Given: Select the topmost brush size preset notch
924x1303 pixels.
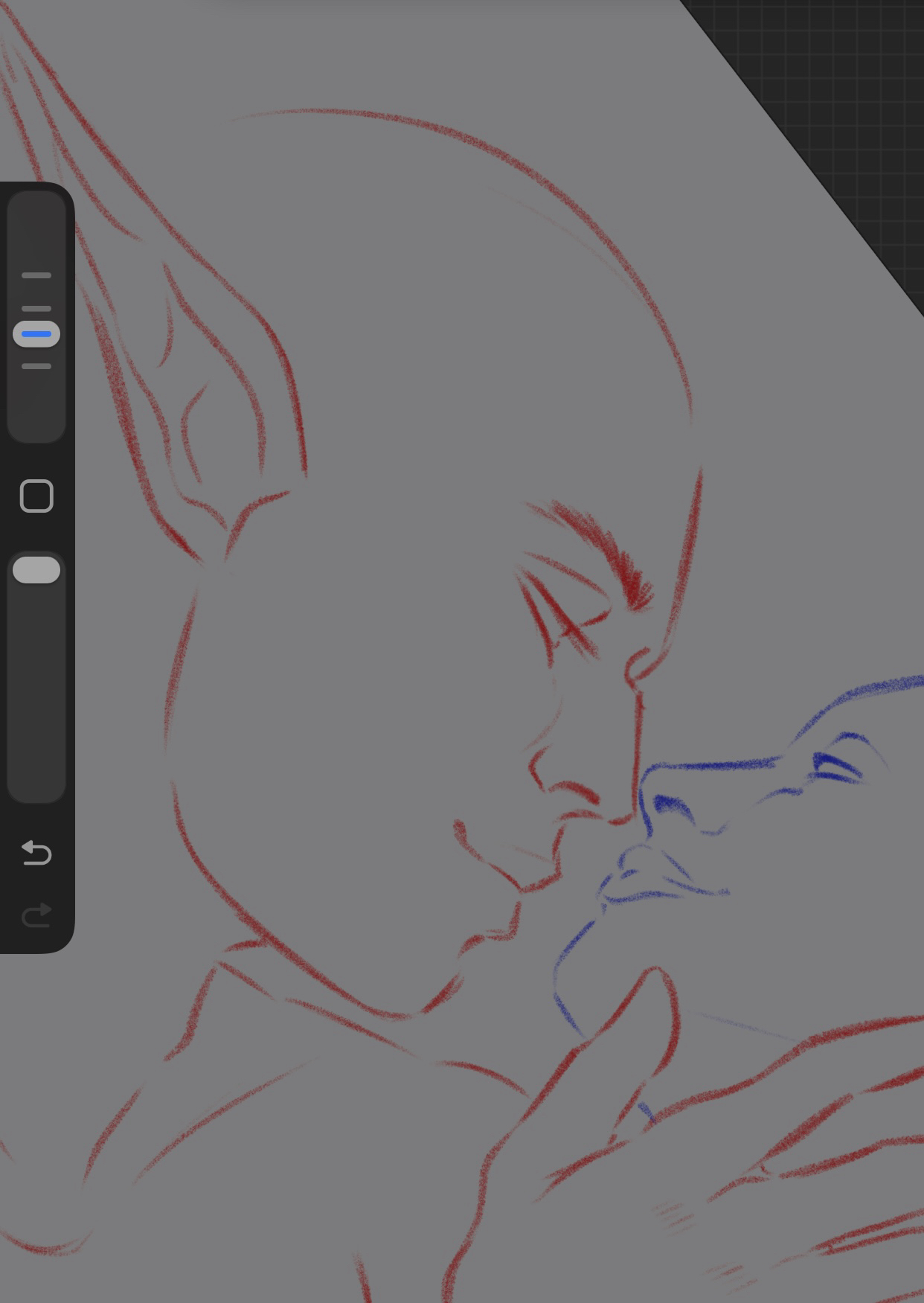Looking at the screenshot, I should (36, 275).
